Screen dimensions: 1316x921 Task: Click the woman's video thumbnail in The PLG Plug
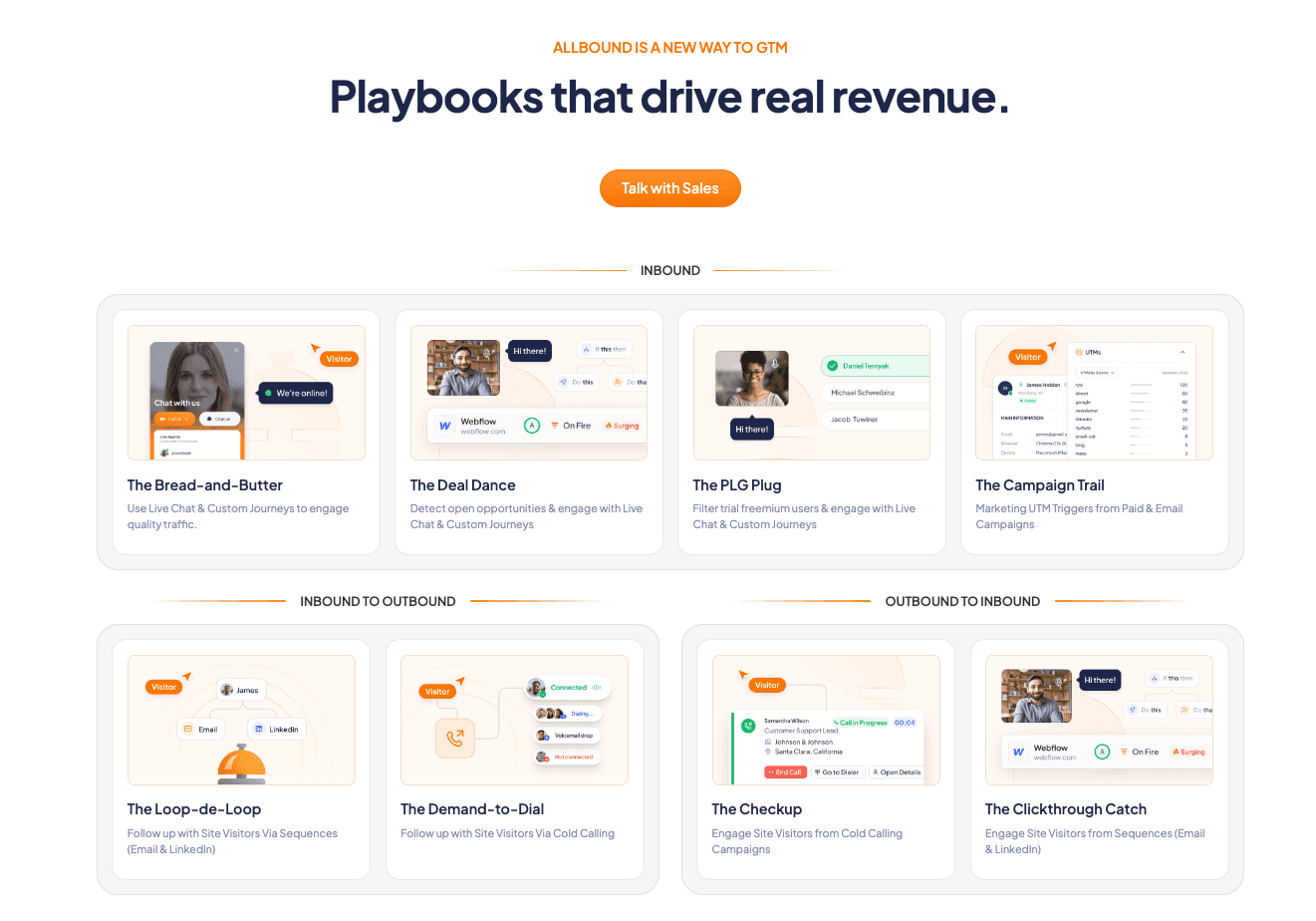(752, 379)
